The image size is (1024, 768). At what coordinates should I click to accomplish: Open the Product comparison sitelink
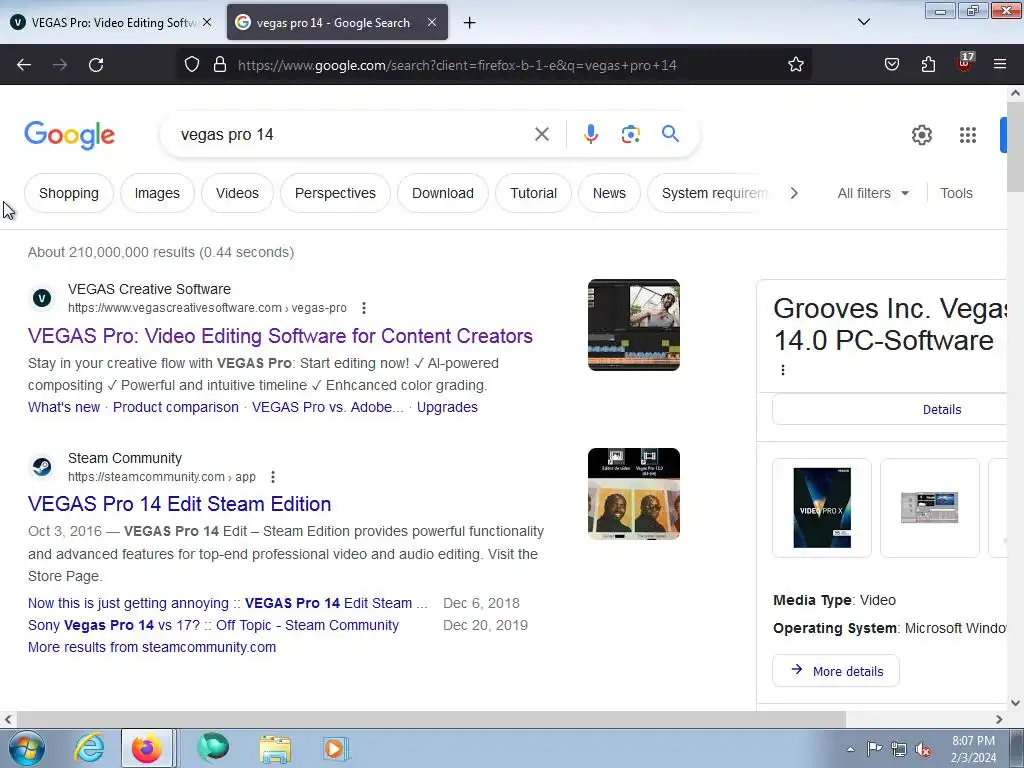tap(176, 408)
